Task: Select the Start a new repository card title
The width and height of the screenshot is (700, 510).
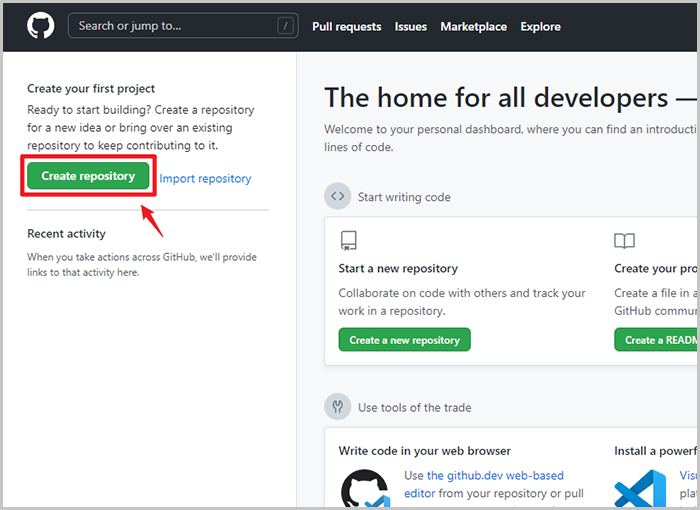Action: (398, 268)
